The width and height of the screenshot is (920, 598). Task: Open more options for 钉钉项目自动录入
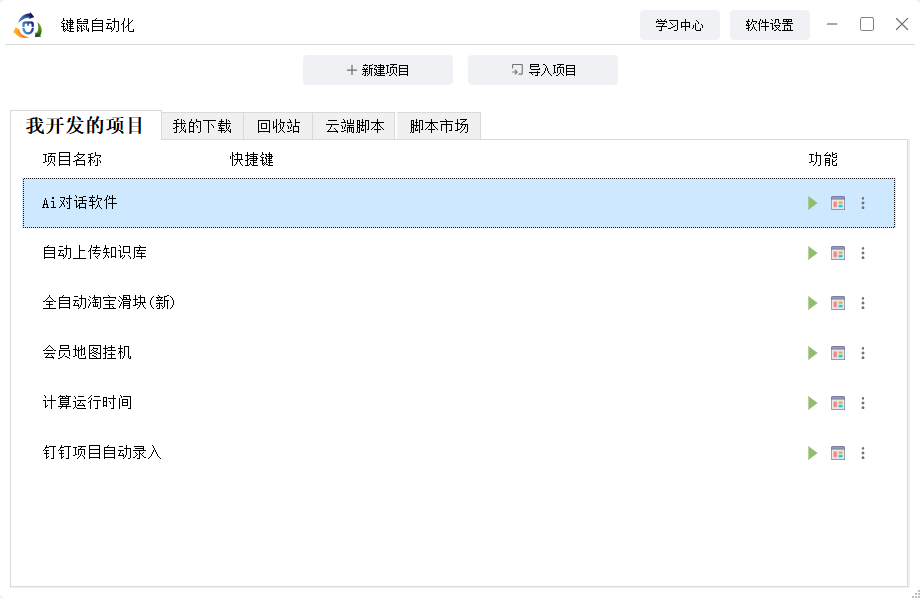pyautogui.click(x=862, y=452)
